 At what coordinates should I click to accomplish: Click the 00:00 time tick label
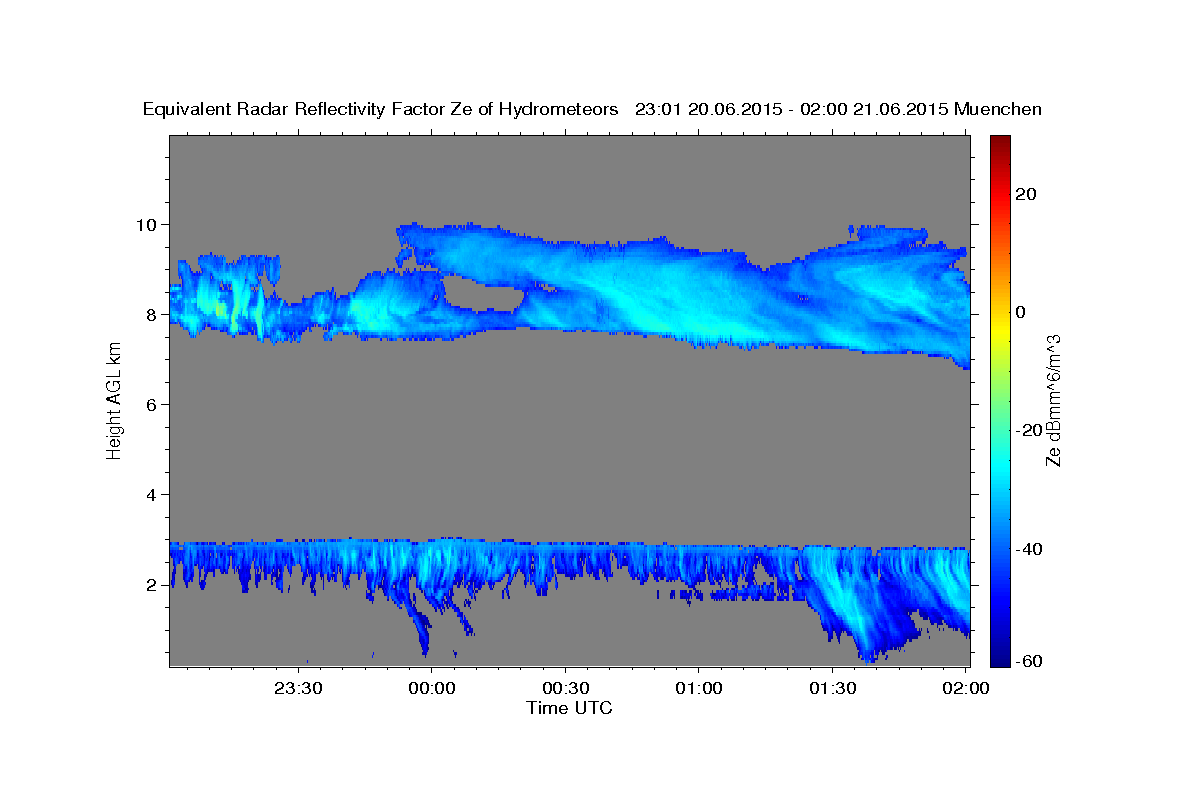point(432,689)
